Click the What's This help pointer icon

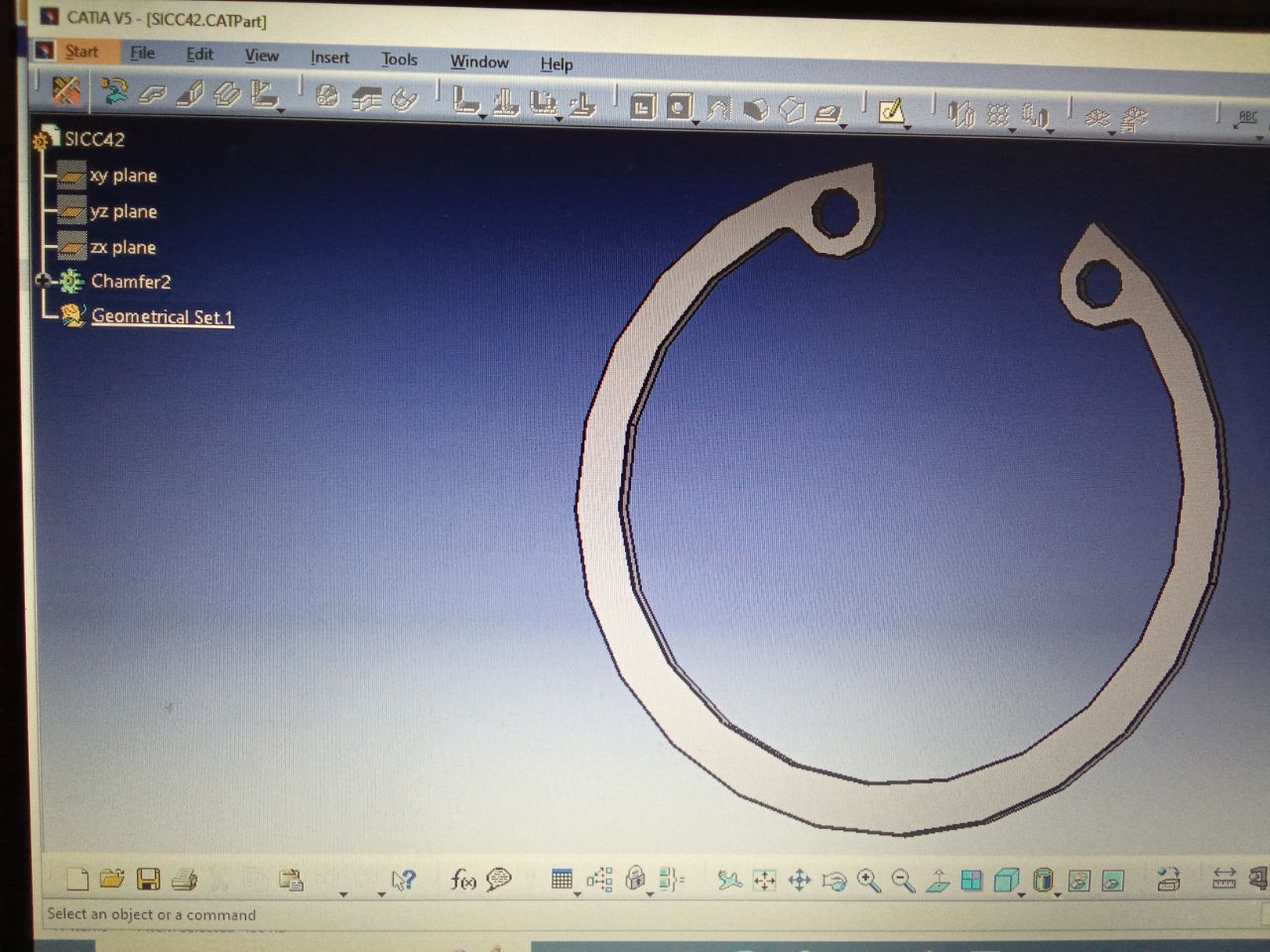[x=403, y=880]
